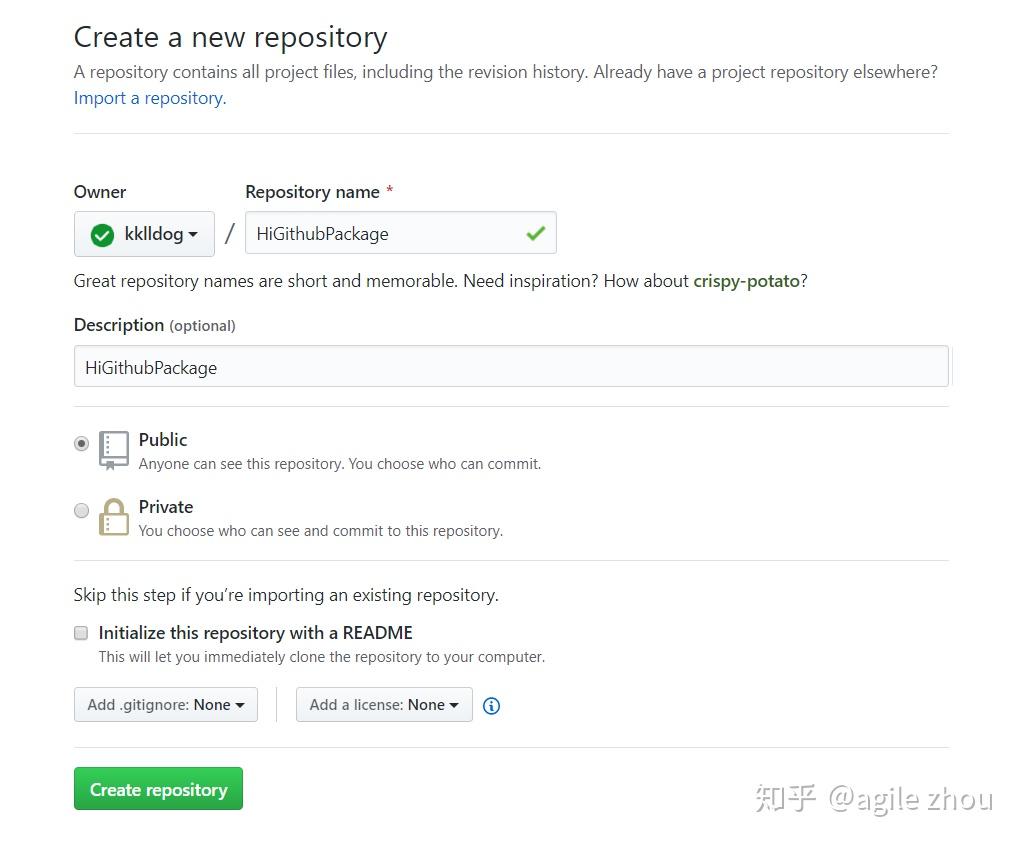Click the Public option label
This screenshot has height=845, width=1020.
pyautogui.click(x=163, y=440)
